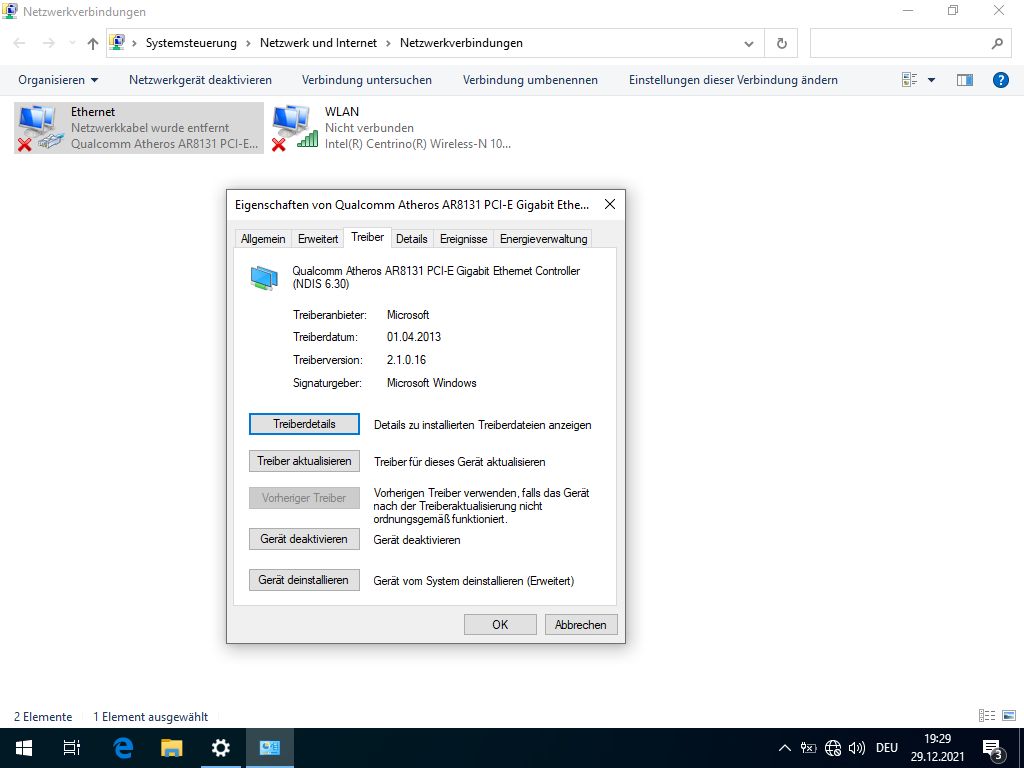Close the Eigenschaften dialog
The height and width of the screenshot is (768, 1024).
[610, 204]
